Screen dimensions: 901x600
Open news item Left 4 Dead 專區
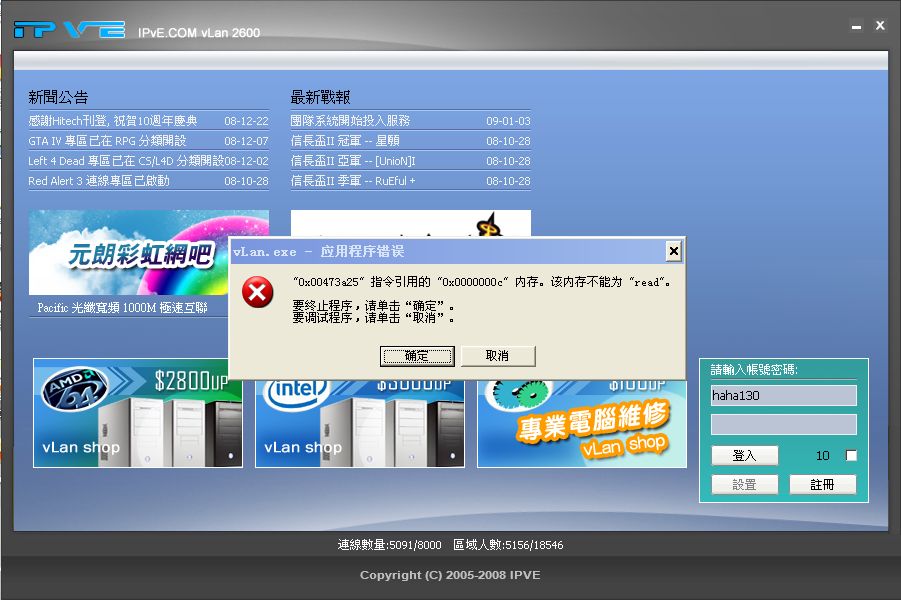click(126, 161)
